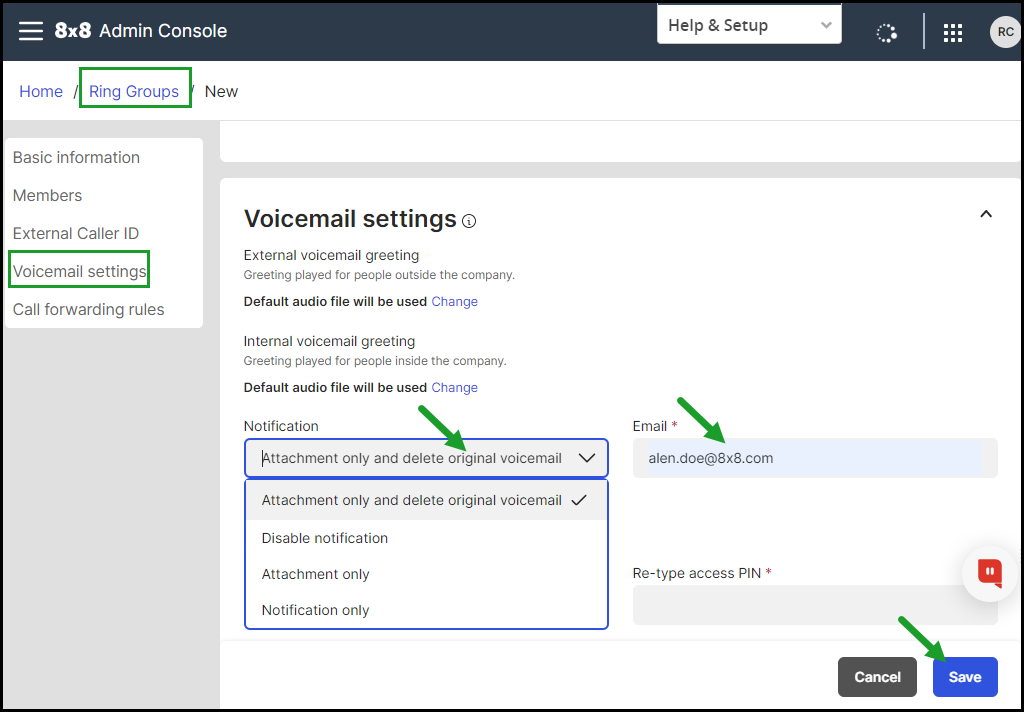
Task: Select External Caller ID in sidebar
Action: 76,233
